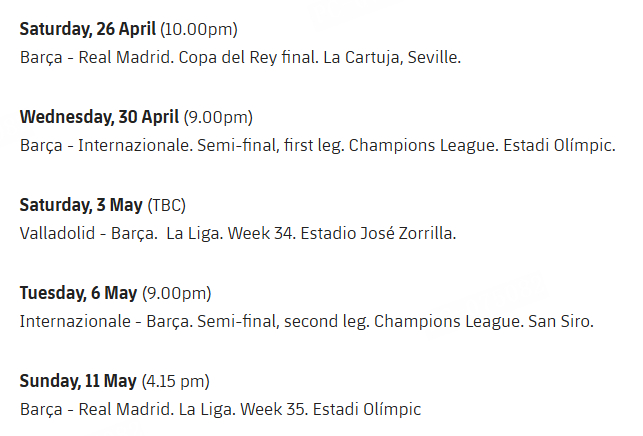Click the Internazionale - Barça second leg line

click(307, 321)
